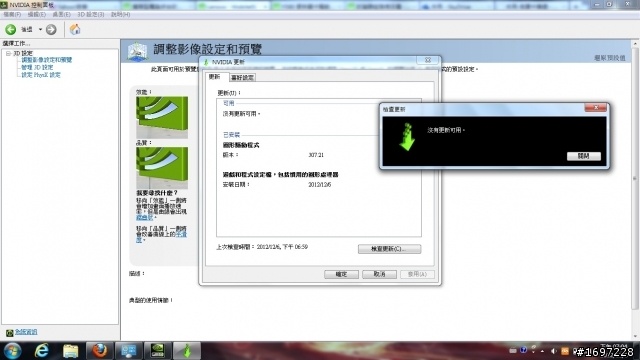This screenshot has height=360, width=640.
Task: Click the 沒有更新可用 text in 更新 list
Action: [241, 114]
